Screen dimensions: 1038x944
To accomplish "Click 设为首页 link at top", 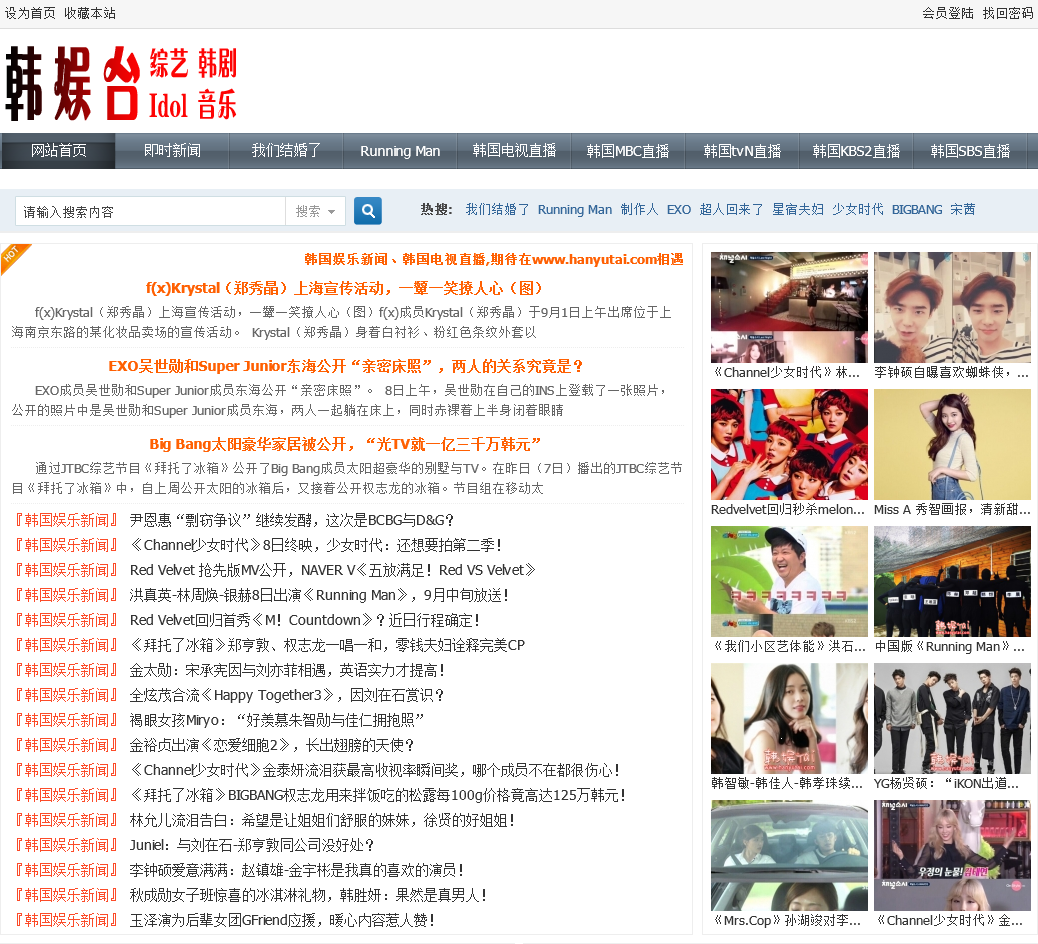I will coord(30,13).
